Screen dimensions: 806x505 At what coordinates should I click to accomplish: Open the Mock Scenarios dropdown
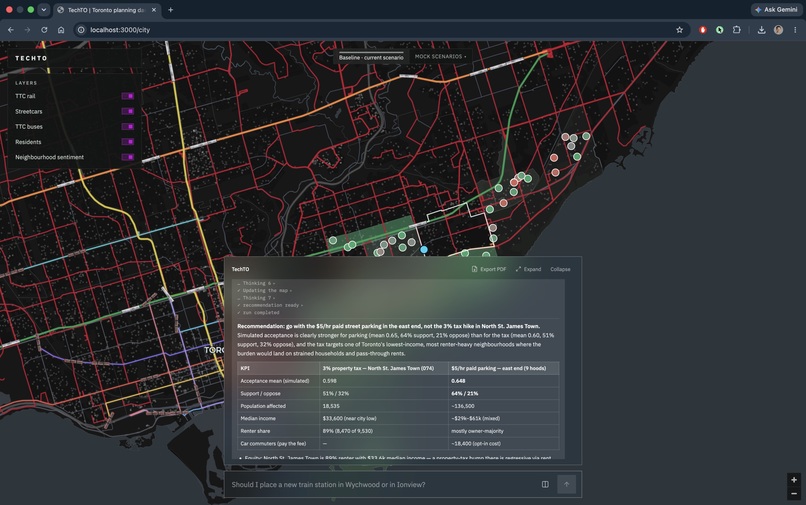(441, 57)
